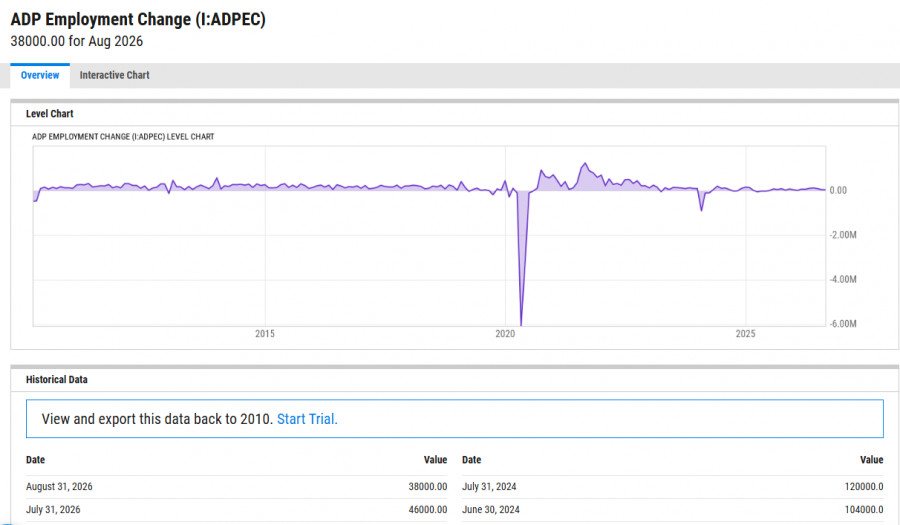This screenshot has width=900, height=525.
Task: Click the -6.00M y-axis label
Action: coord(843,324)
